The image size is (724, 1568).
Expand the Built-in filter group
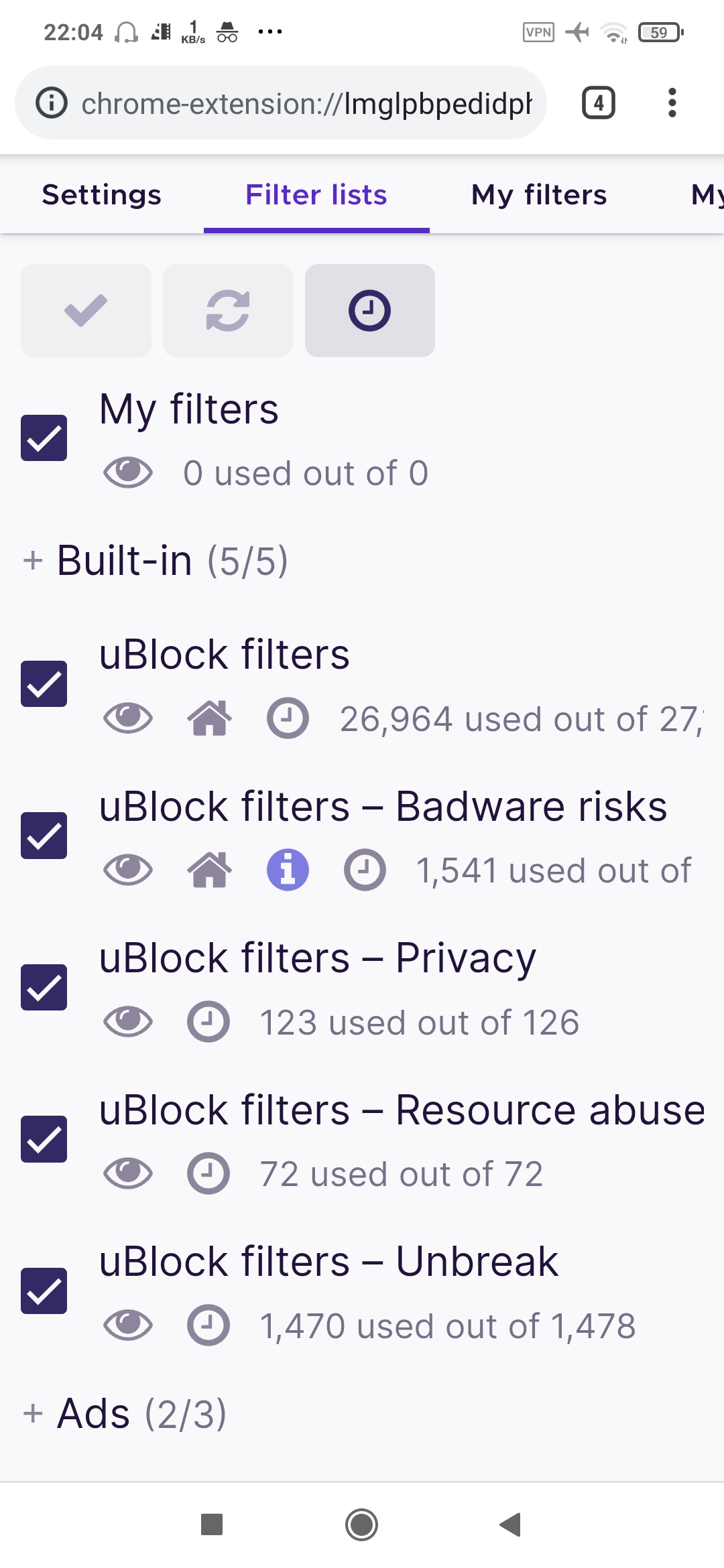(x=32, y=560)
